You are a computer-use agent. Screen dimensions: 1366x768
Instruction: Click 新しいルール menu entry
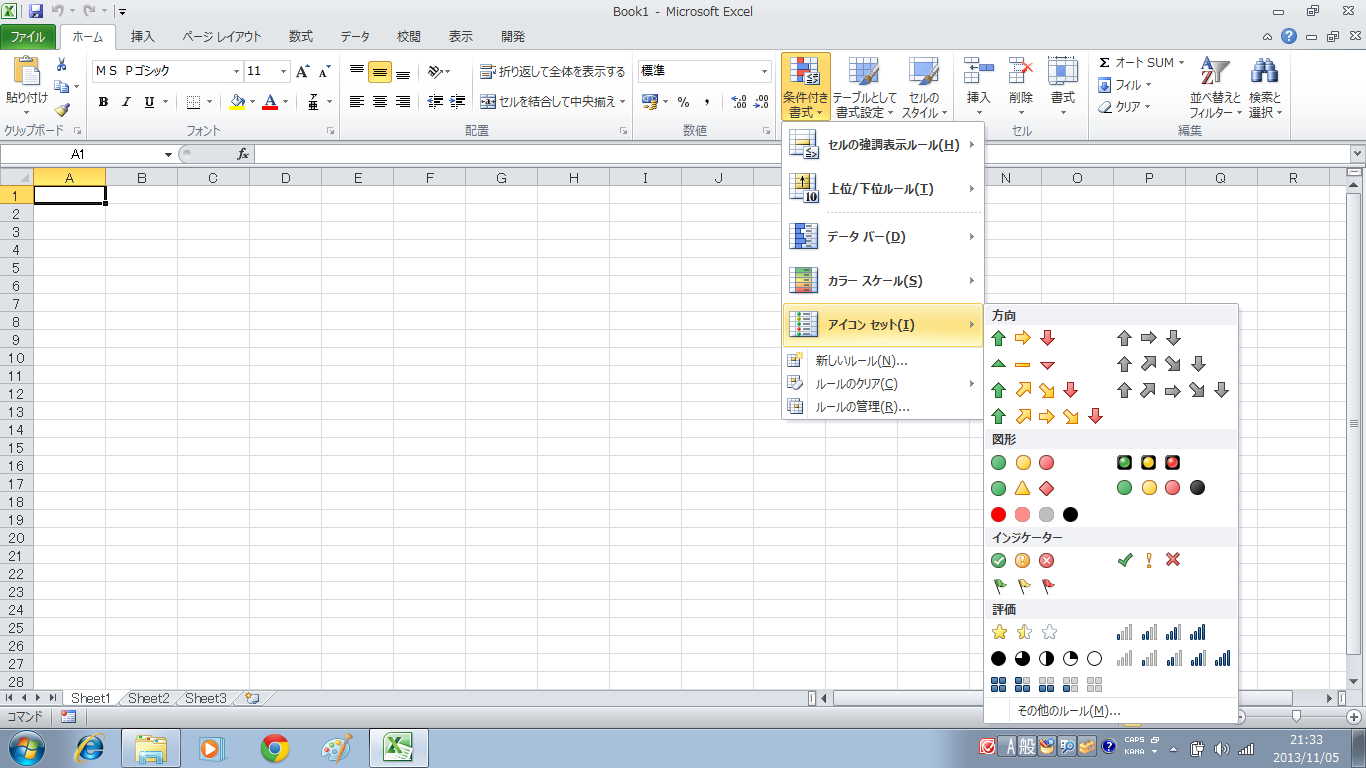(861, 361)
